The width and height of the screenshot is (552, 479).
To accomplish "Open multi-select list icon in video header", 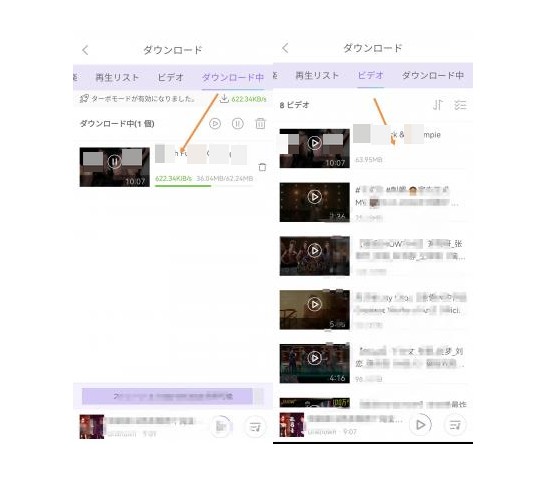I will point(460,105).
